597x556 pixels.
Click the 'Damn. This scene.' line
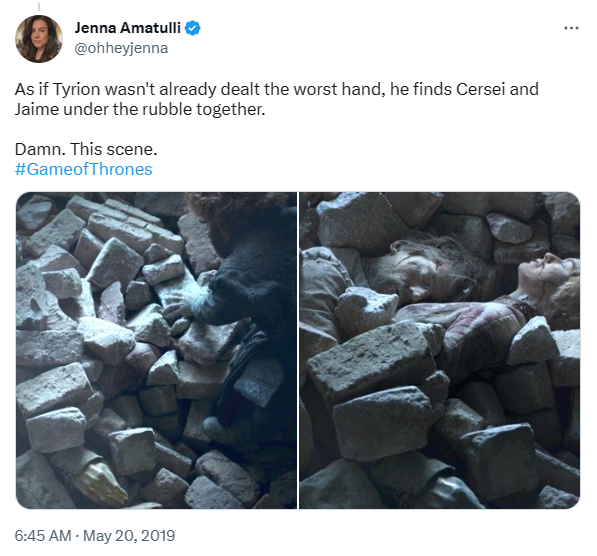click(86, 149)
